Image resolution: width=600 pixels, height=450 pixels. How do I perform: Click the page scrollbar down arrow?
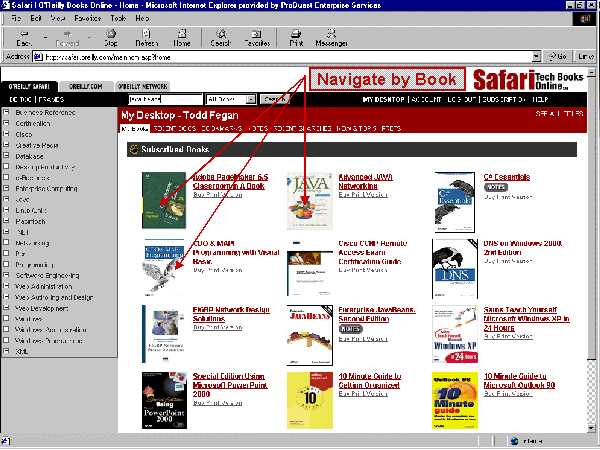tap(591, 428)
